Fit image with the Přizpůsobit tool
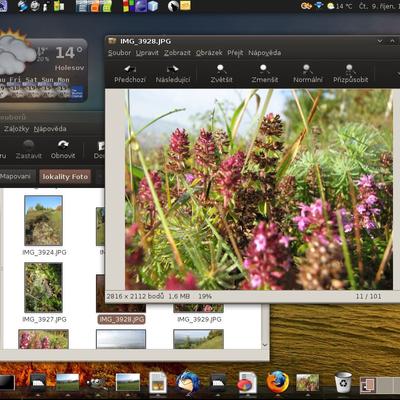This screenshot has width=400, height=400. (x=350, y=74)
